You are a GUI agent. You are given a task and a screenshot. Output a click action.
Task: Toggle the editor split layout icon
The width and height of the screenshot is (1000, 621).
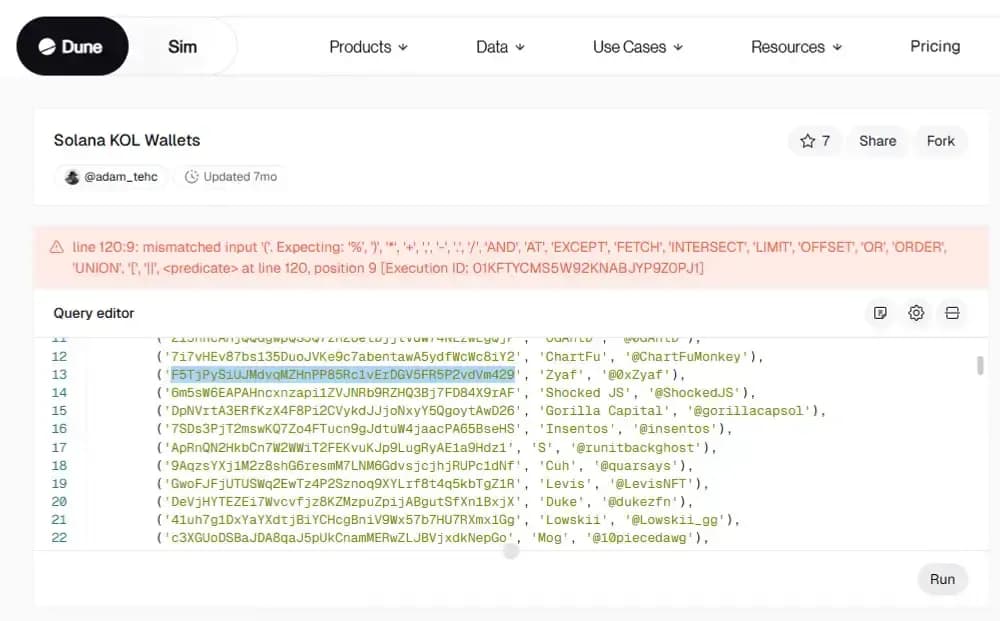[x=952, y=313]
